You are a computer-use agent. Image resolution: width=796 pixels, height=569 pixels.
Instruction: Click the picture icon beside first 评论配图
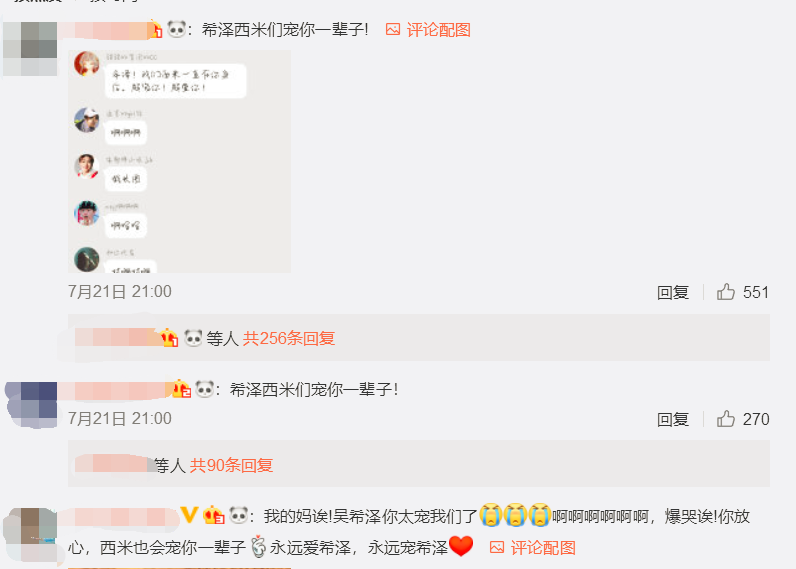[x=393, y=29]
